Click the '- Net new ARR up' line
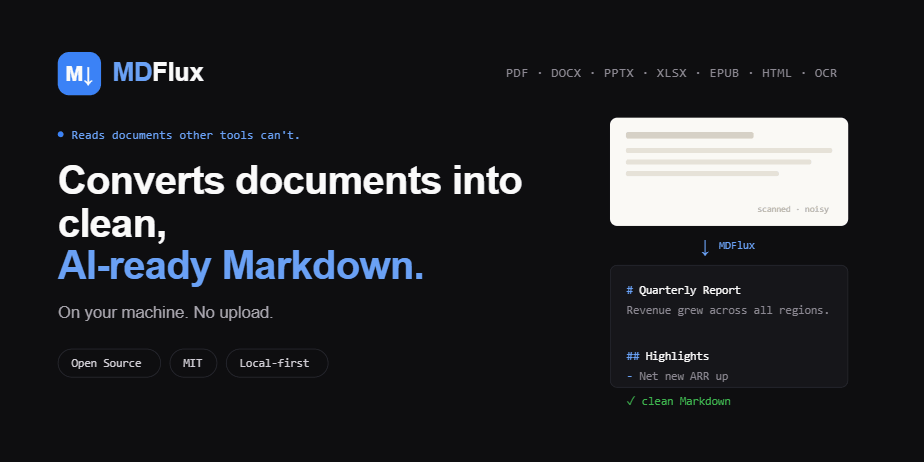 677,376
